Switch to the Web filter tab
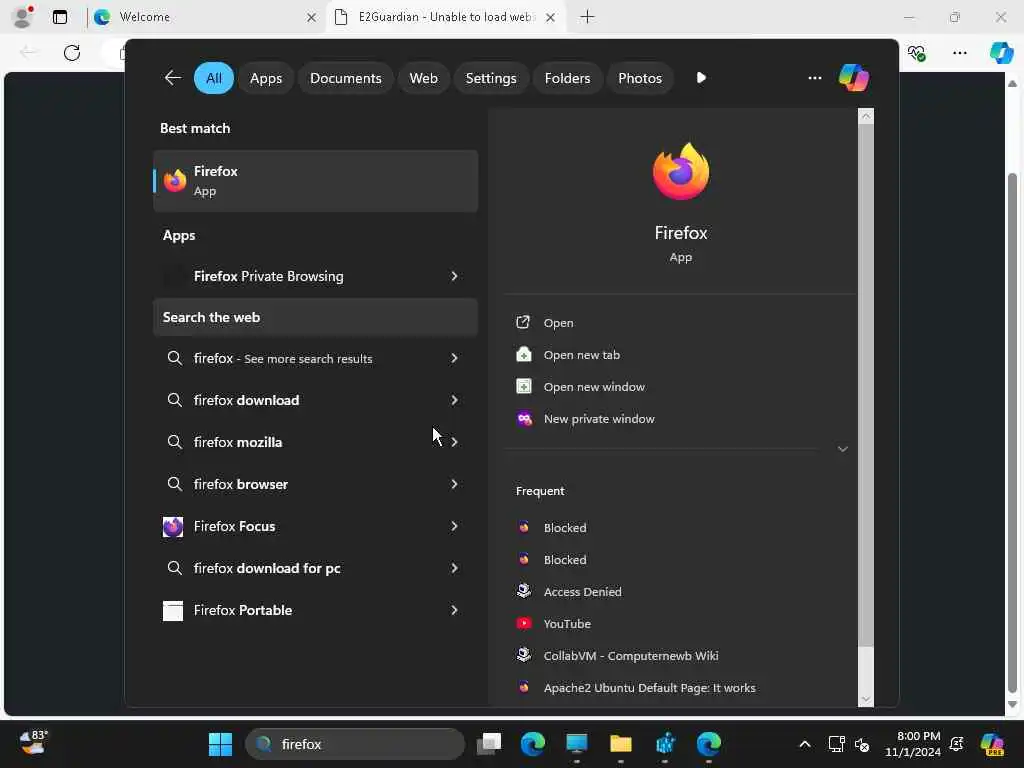 coord(423,78)
